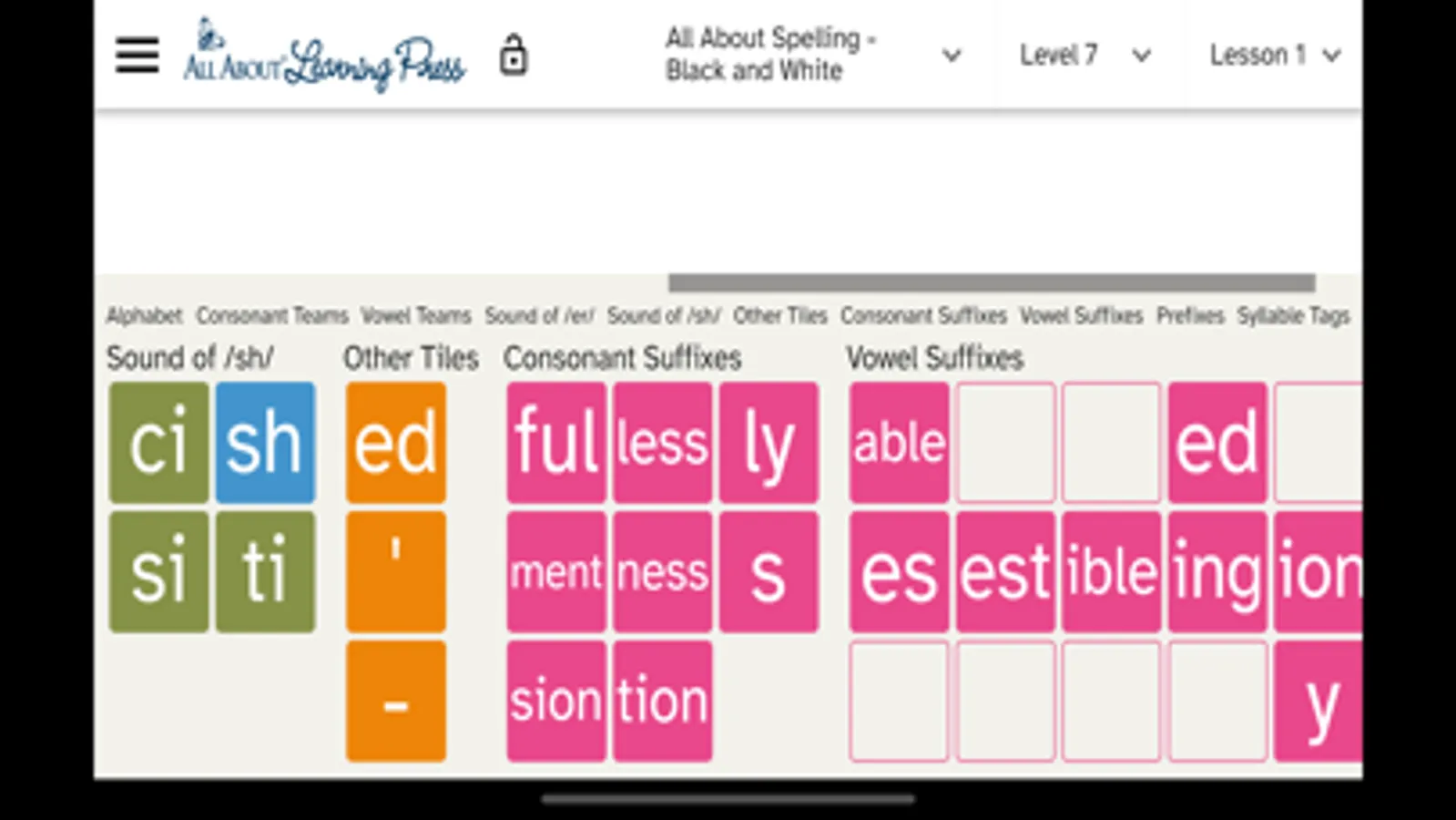The image size is (1456, 820).
Task: Click the horizontal tile tray scrollbar
Action: click(x=991, y=283)
